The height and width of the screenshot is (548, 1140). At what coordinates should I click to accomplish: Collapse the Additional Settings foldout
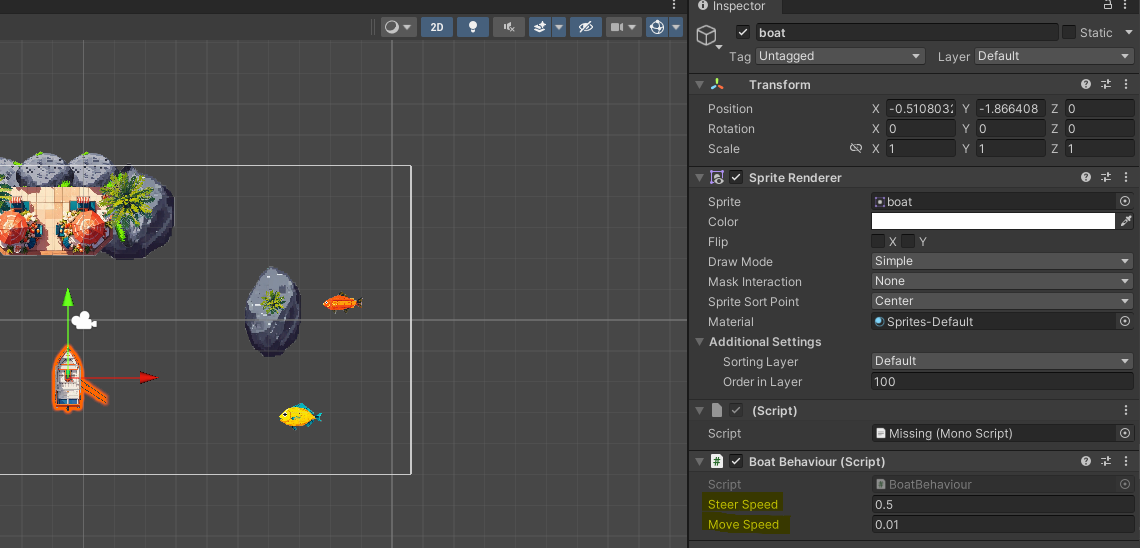699,342
